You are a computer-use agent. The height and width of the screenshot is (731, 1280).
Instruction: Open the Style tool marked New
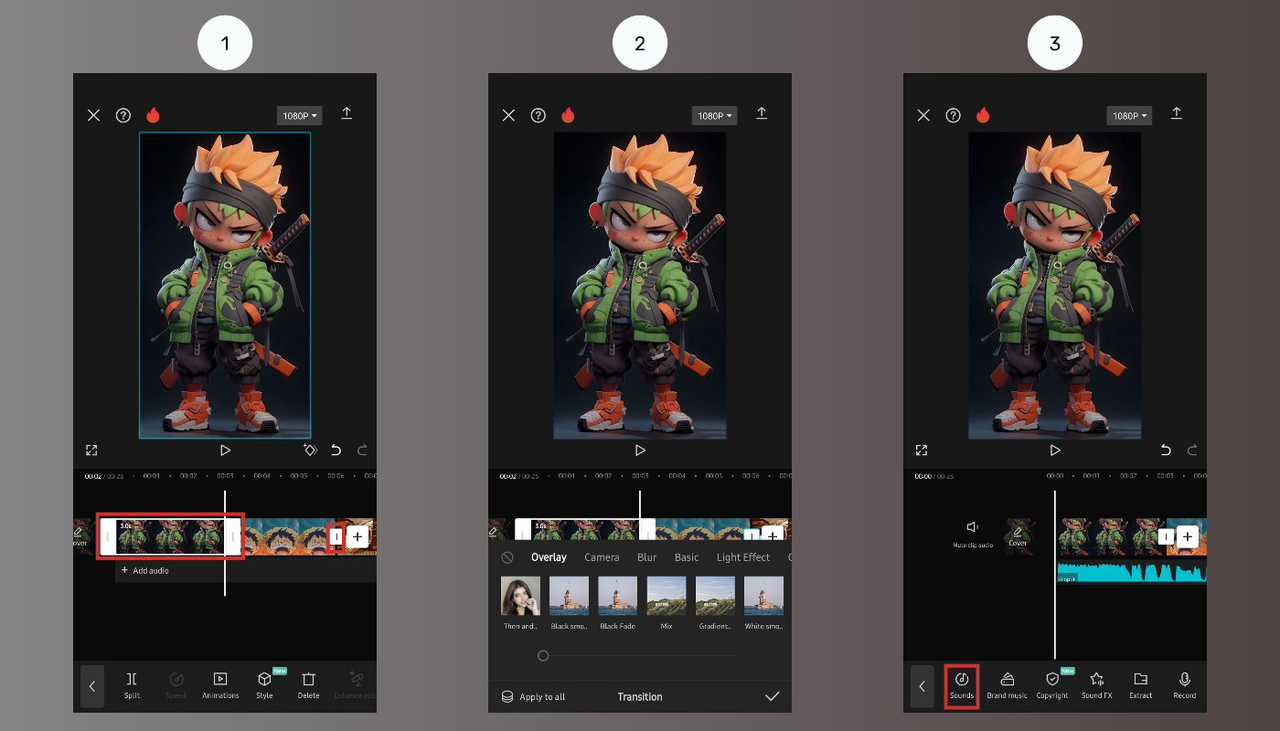(264, 686)
